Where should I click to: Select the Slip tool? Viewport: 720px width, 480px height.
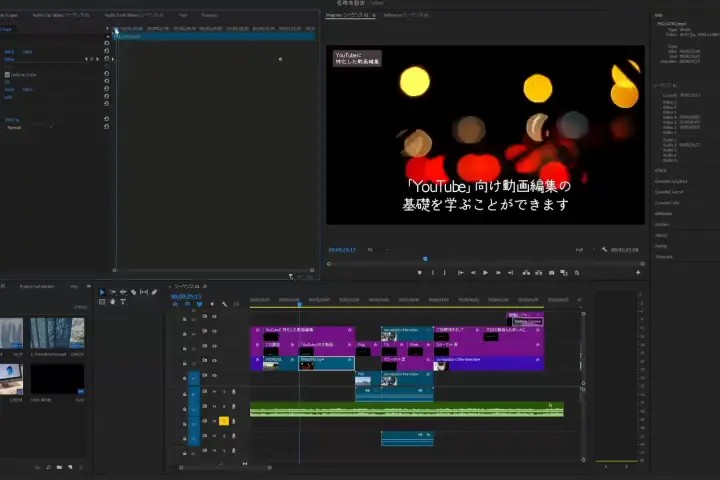pos(144,292)
